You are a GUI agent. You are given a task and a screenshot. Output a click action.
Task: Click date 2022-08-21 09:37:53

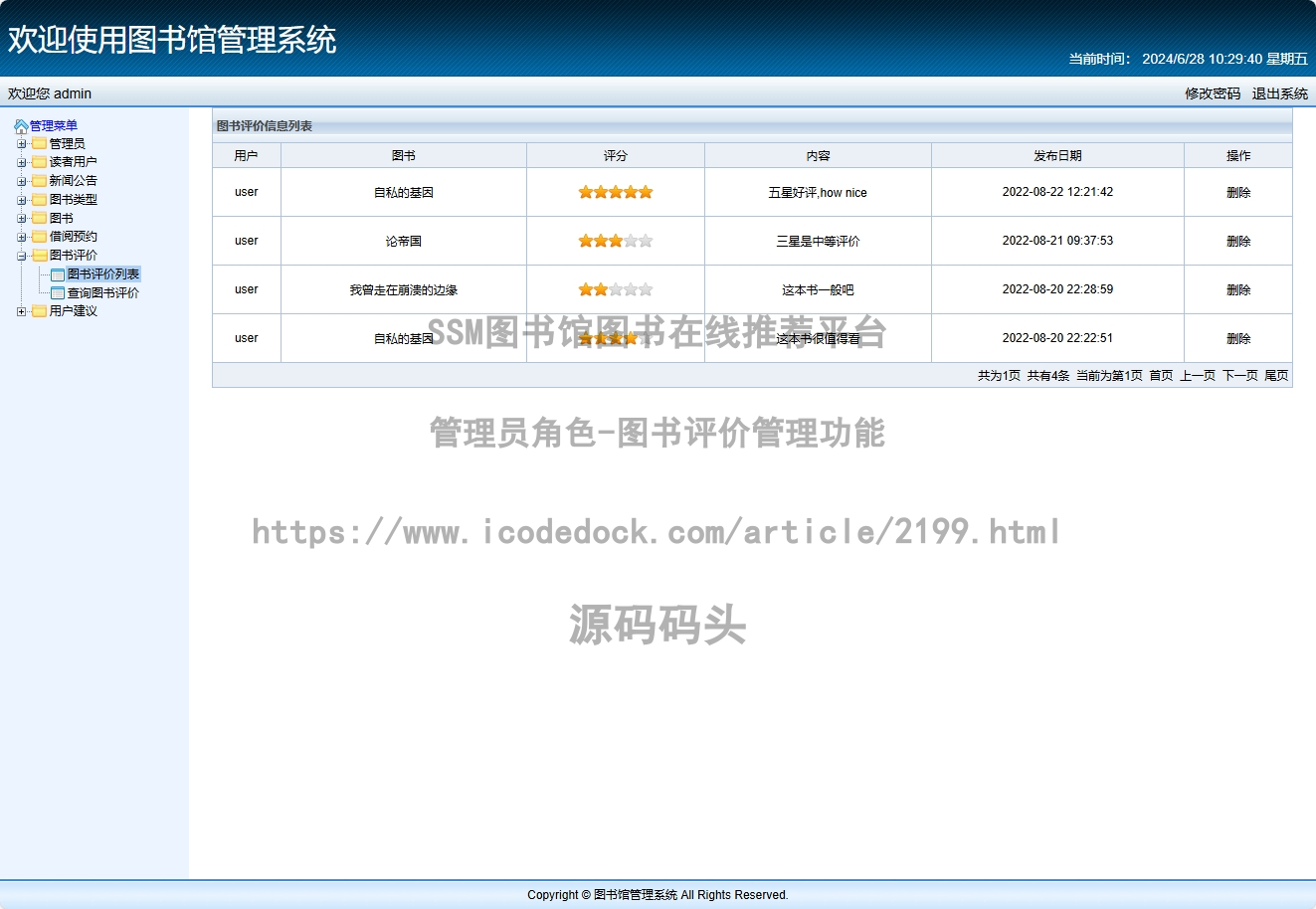click(1057, 241)
